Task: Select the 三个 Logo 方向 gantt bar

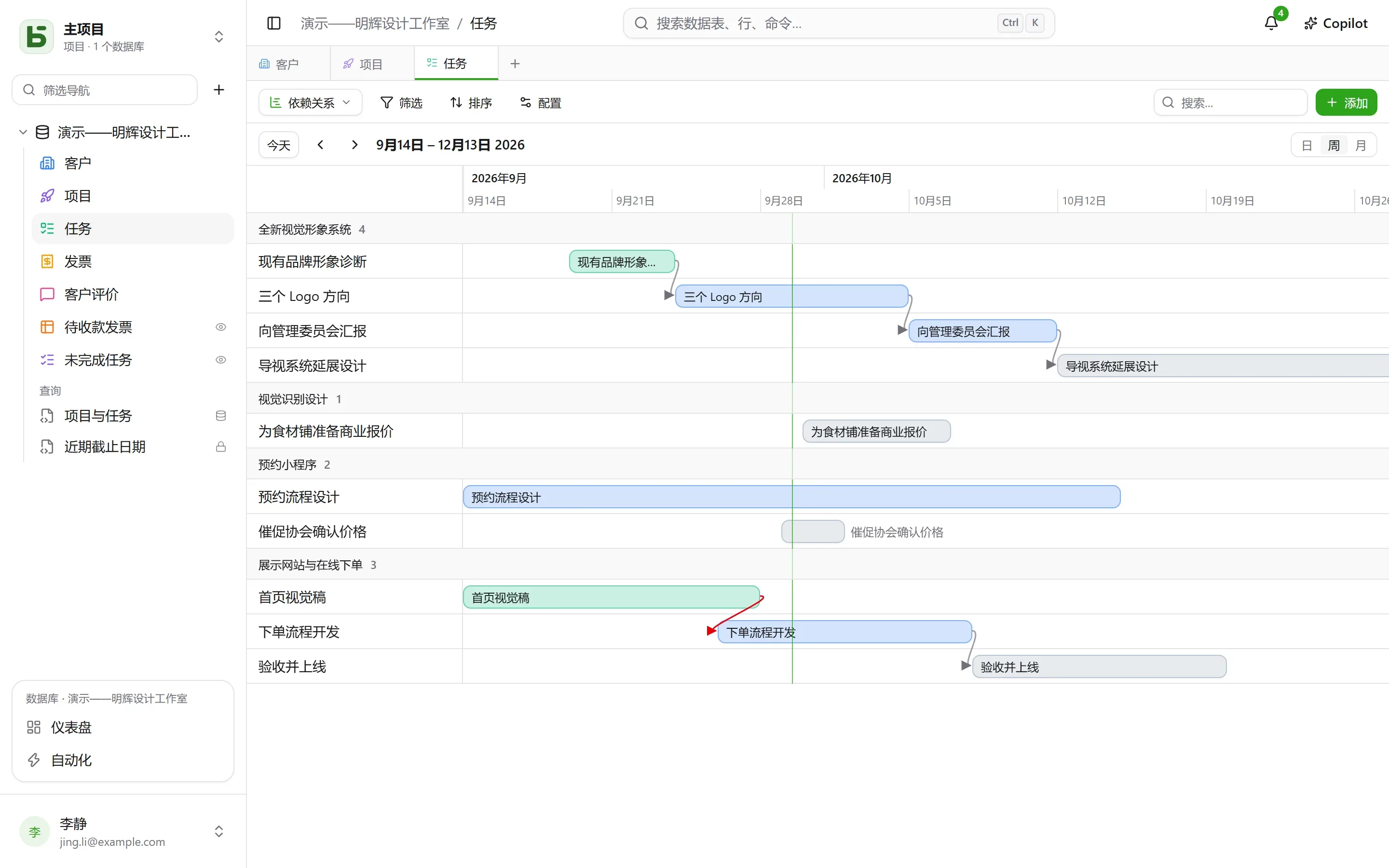Action: click(x=791, y=296)
